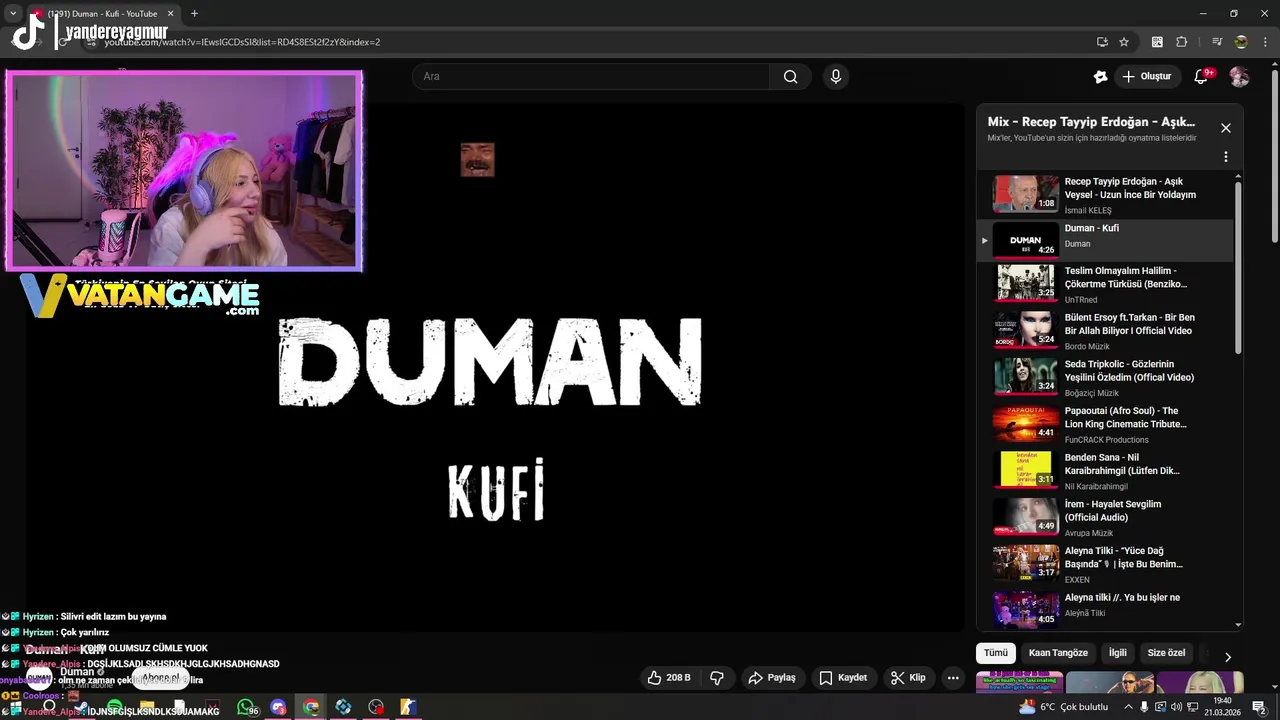The height and width of the screenshot is (720, 1280).
Task: Bookmark this page with the star icon
Action: click(x=1124, y=42)
